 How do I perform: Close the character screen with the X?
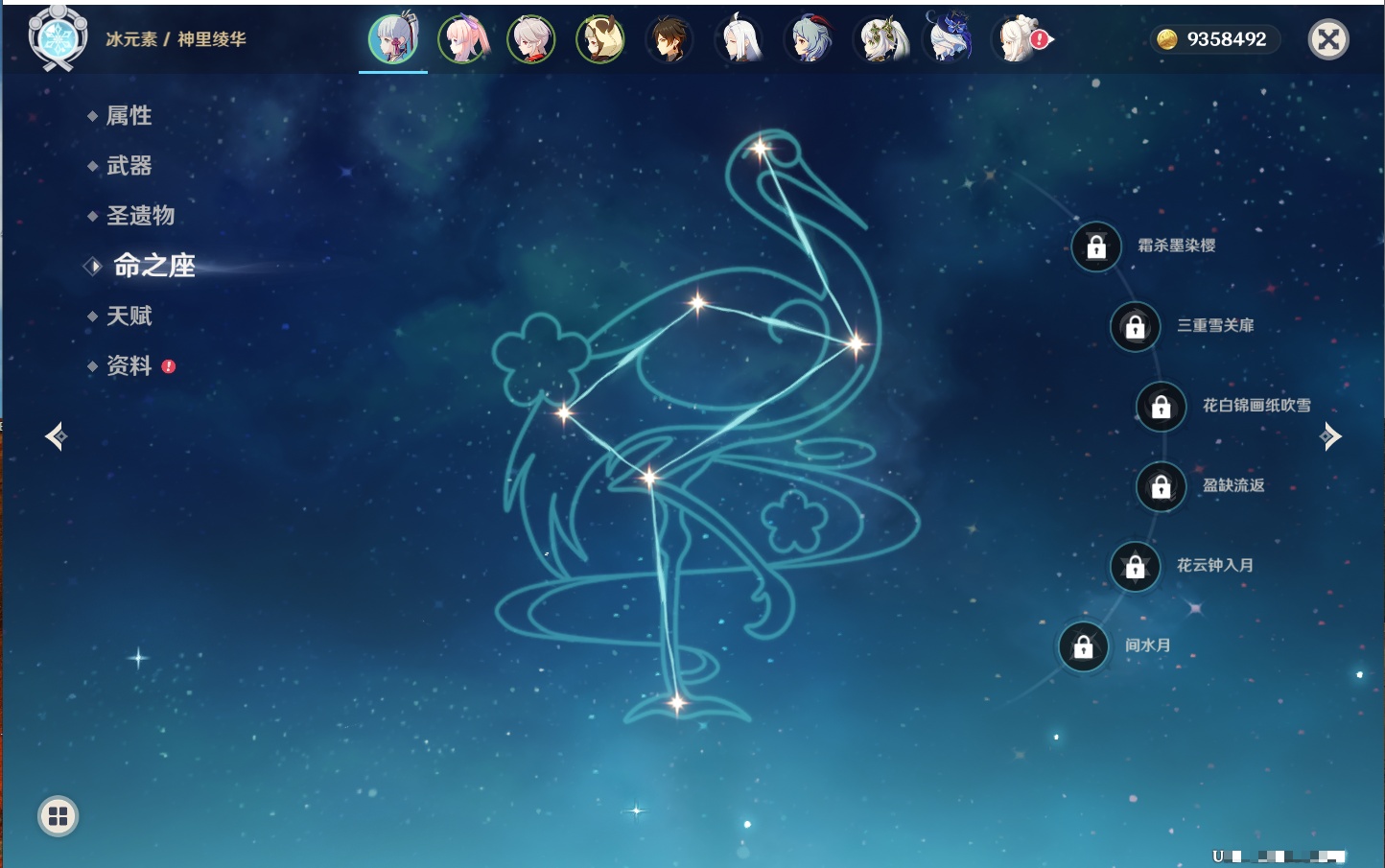click(x=1328, y=39)
